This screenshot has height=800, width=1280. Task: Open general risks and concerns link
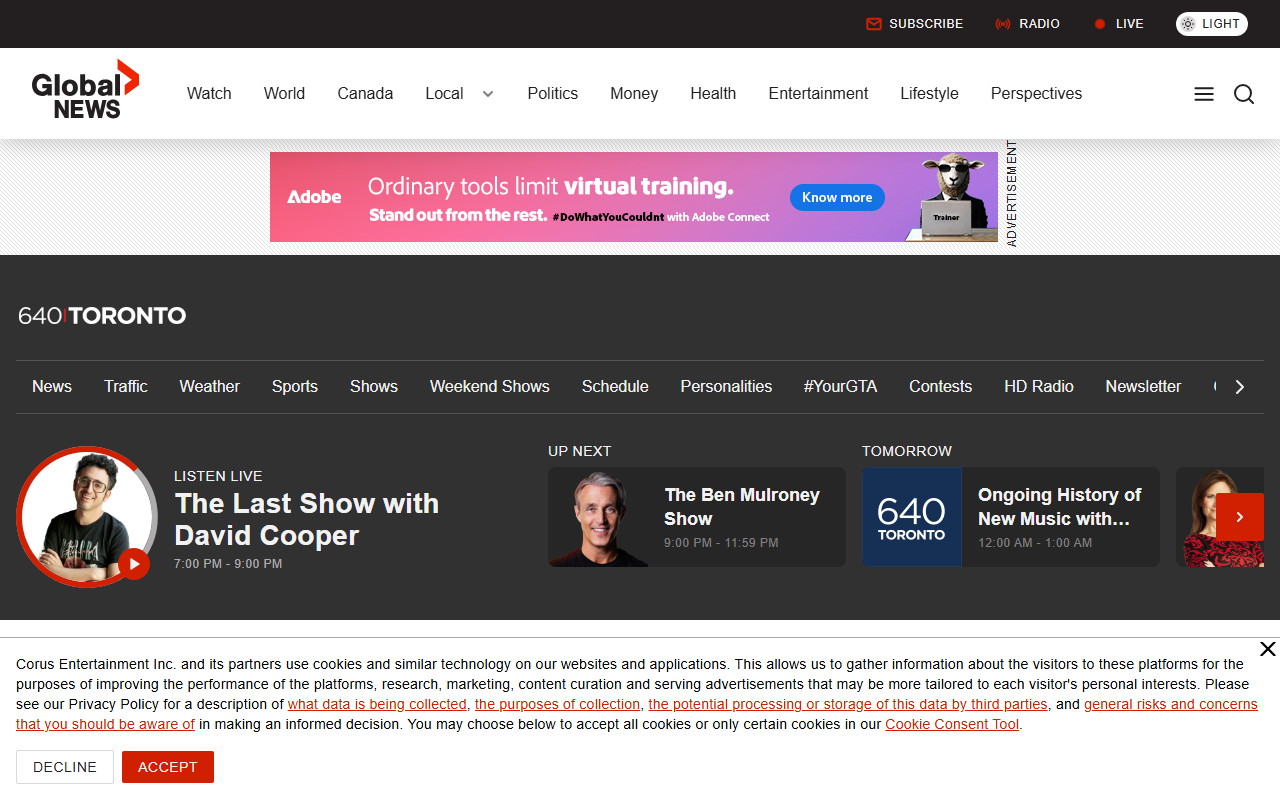pos(1171,704)
